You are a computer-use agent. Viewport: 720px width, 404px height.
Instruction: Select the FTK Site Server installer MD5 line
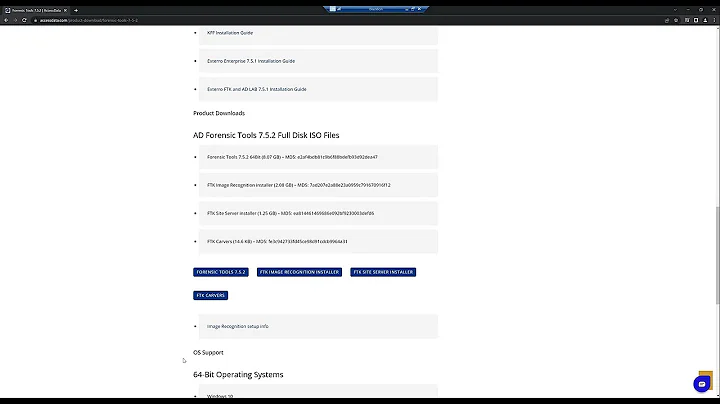coord(290,213)
